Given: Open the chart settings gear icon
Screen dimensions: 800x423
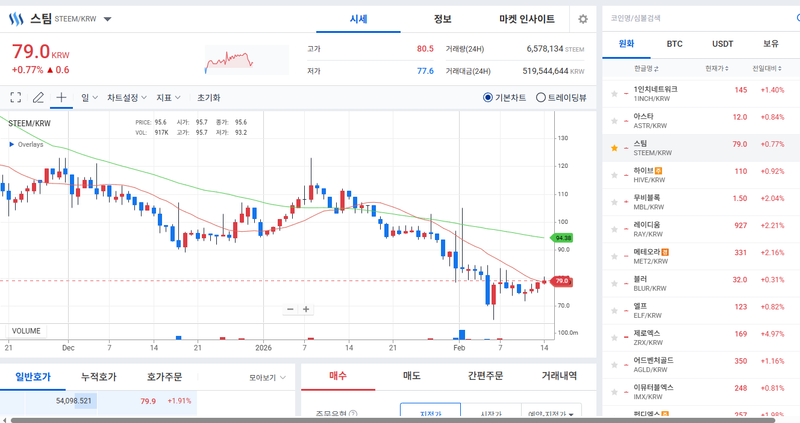Looking at the screenshot, I should (x=583, y=19).
